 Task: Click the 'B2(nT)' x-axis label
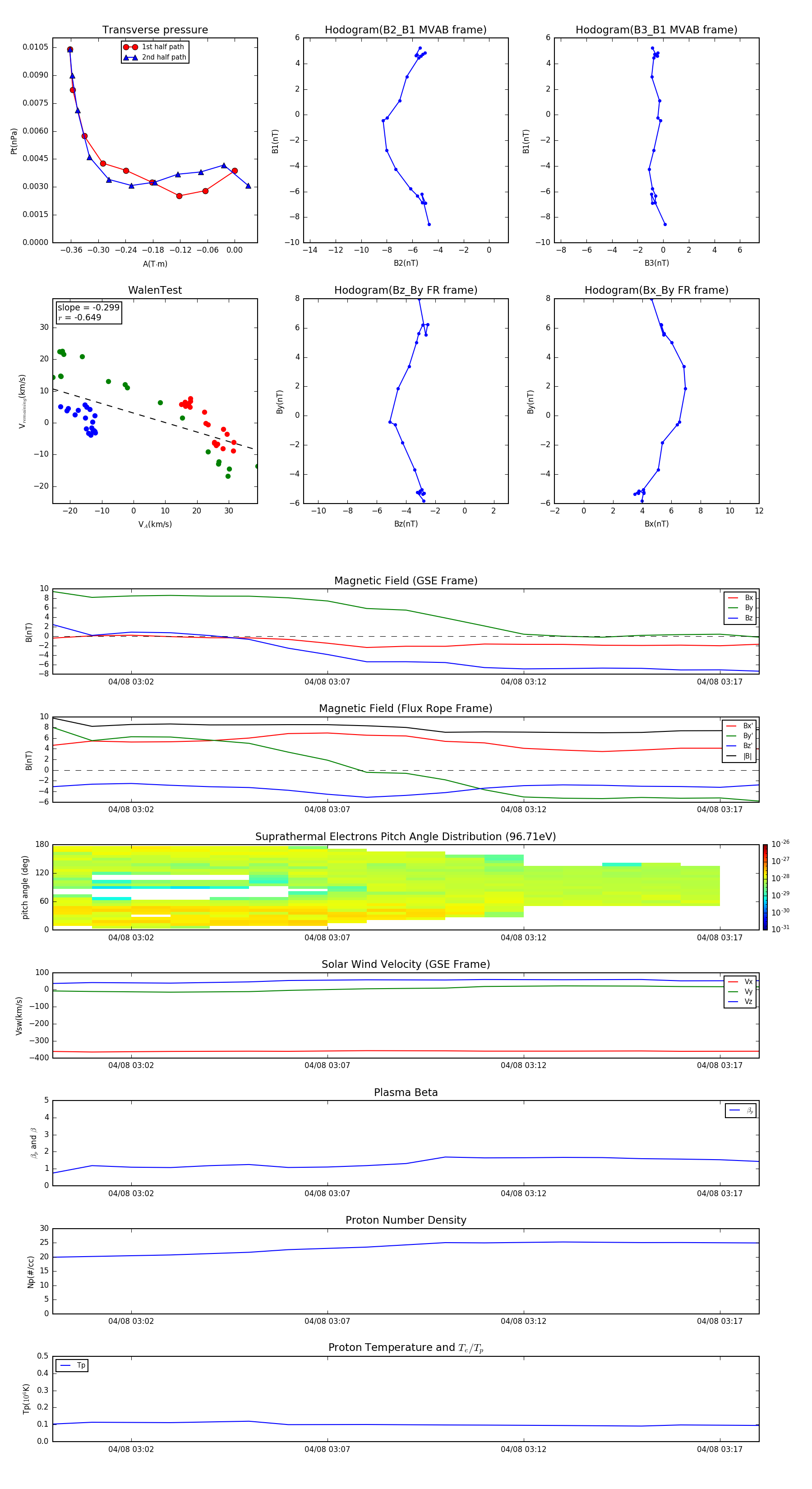[406, 263]
